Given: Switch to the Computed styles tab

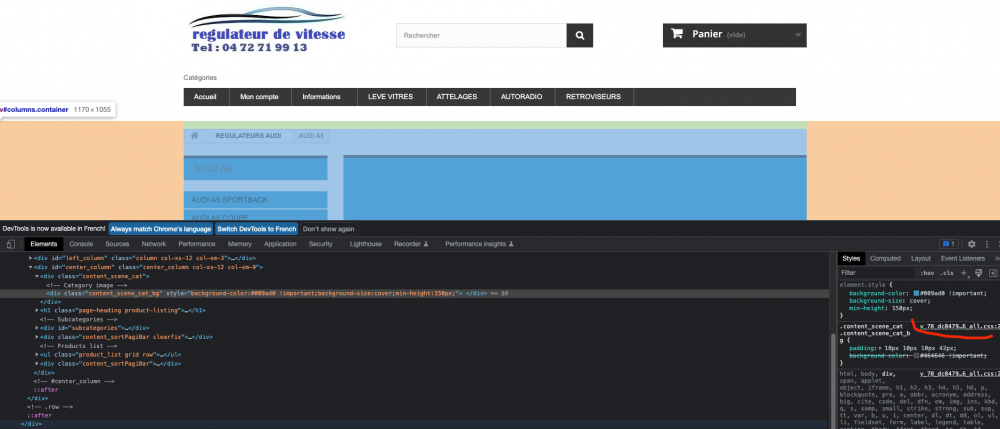Looking at the screenshot, I should (885, 258).
